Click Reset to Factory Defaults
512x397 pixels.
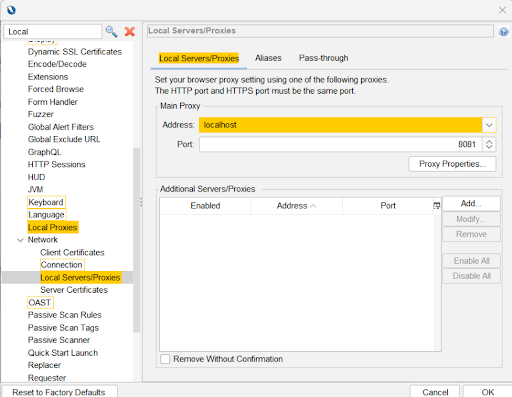coord(59,392)
